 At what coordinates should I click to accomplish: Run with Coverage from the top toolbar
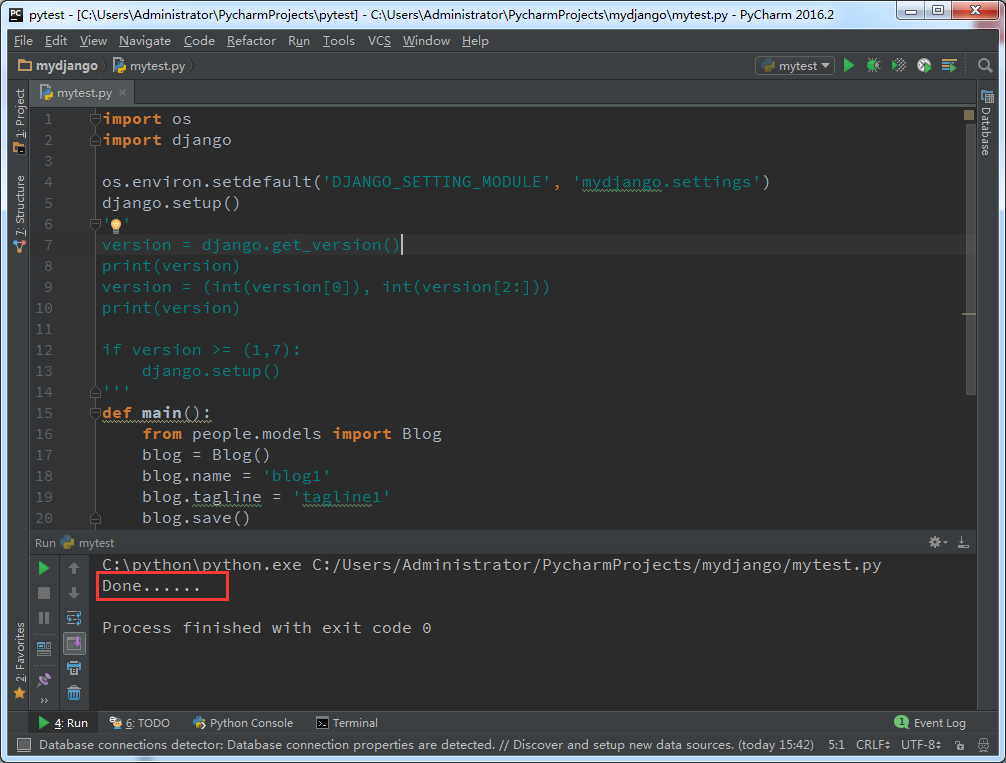click(x=899, y=65)
